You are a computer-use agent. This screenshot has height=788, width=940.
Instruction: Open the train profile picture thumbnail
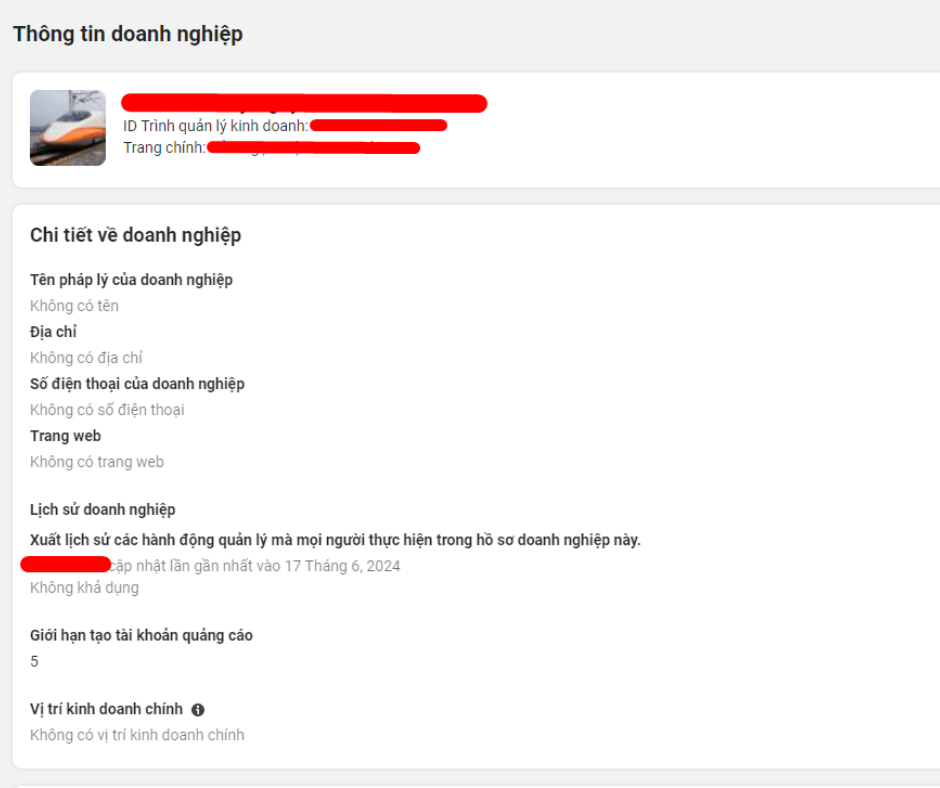68,128
